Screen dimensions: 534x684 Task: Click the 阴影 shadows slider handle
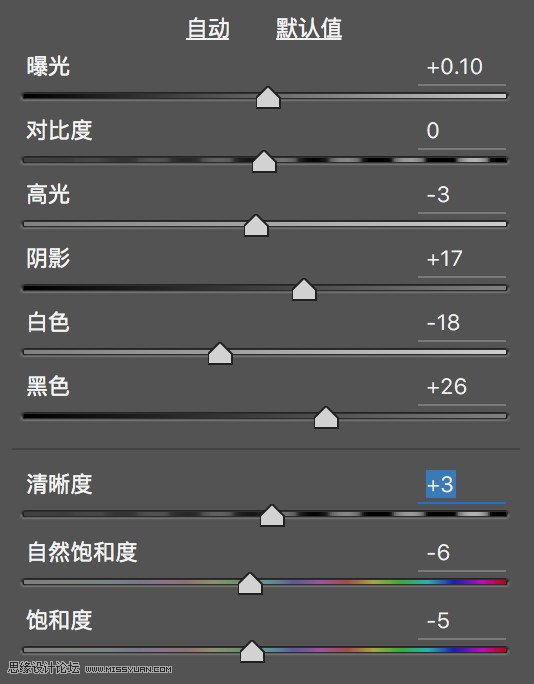point(304,290)
